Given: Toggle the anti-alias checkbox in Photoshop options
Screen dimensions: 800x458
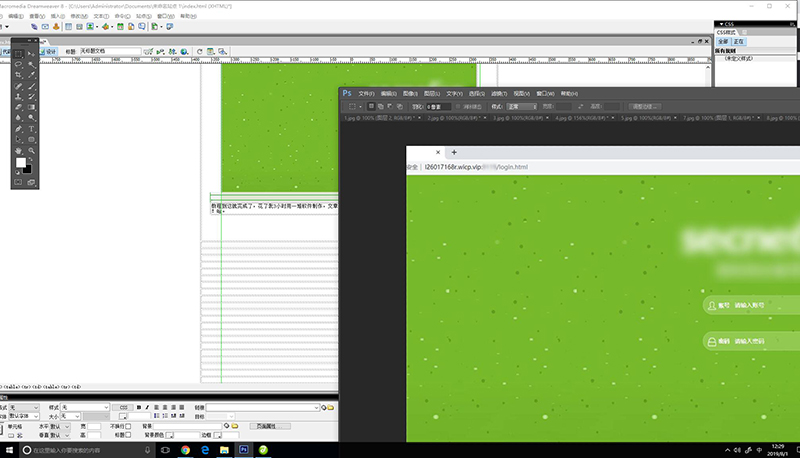Looking at the screenshot, I should pyautogui.click(x=458, y=105).
